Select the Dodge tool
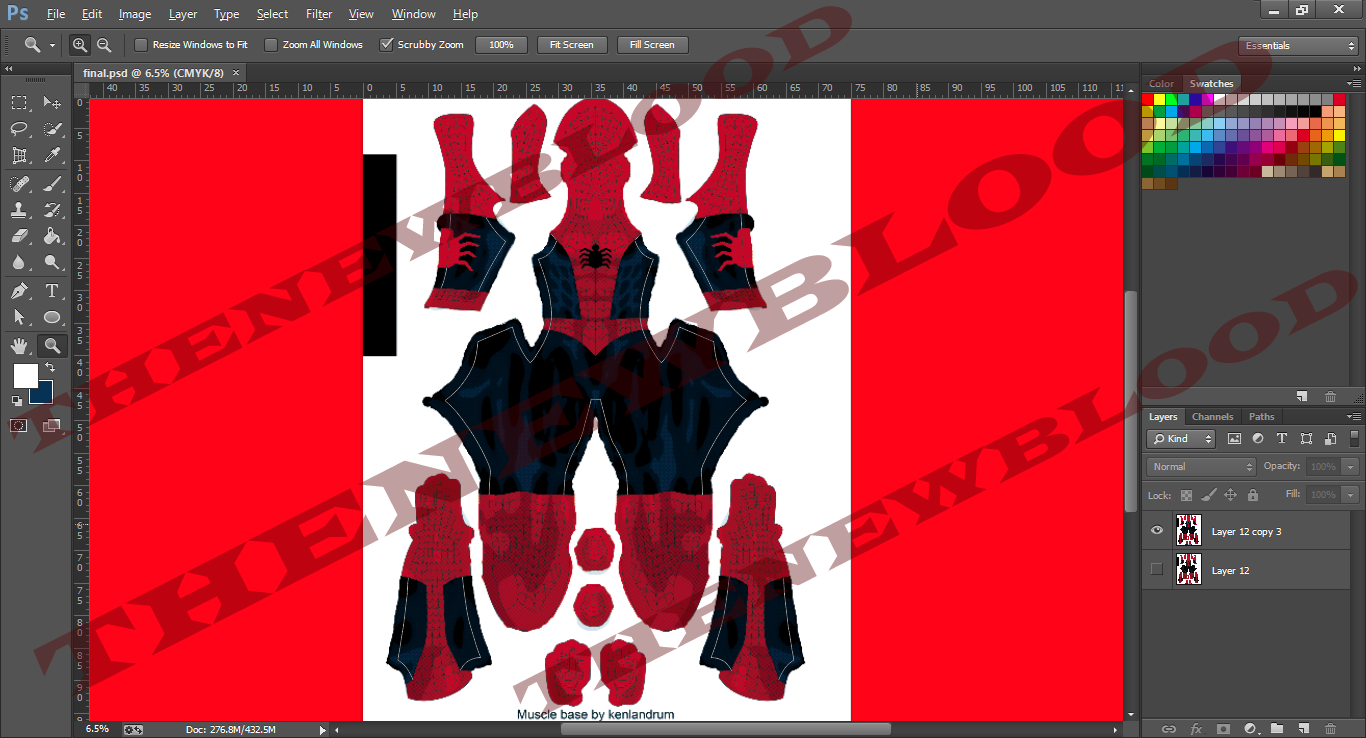Image resolution: width=1366 pixels, height=738 pixels. tap(52, 263)
